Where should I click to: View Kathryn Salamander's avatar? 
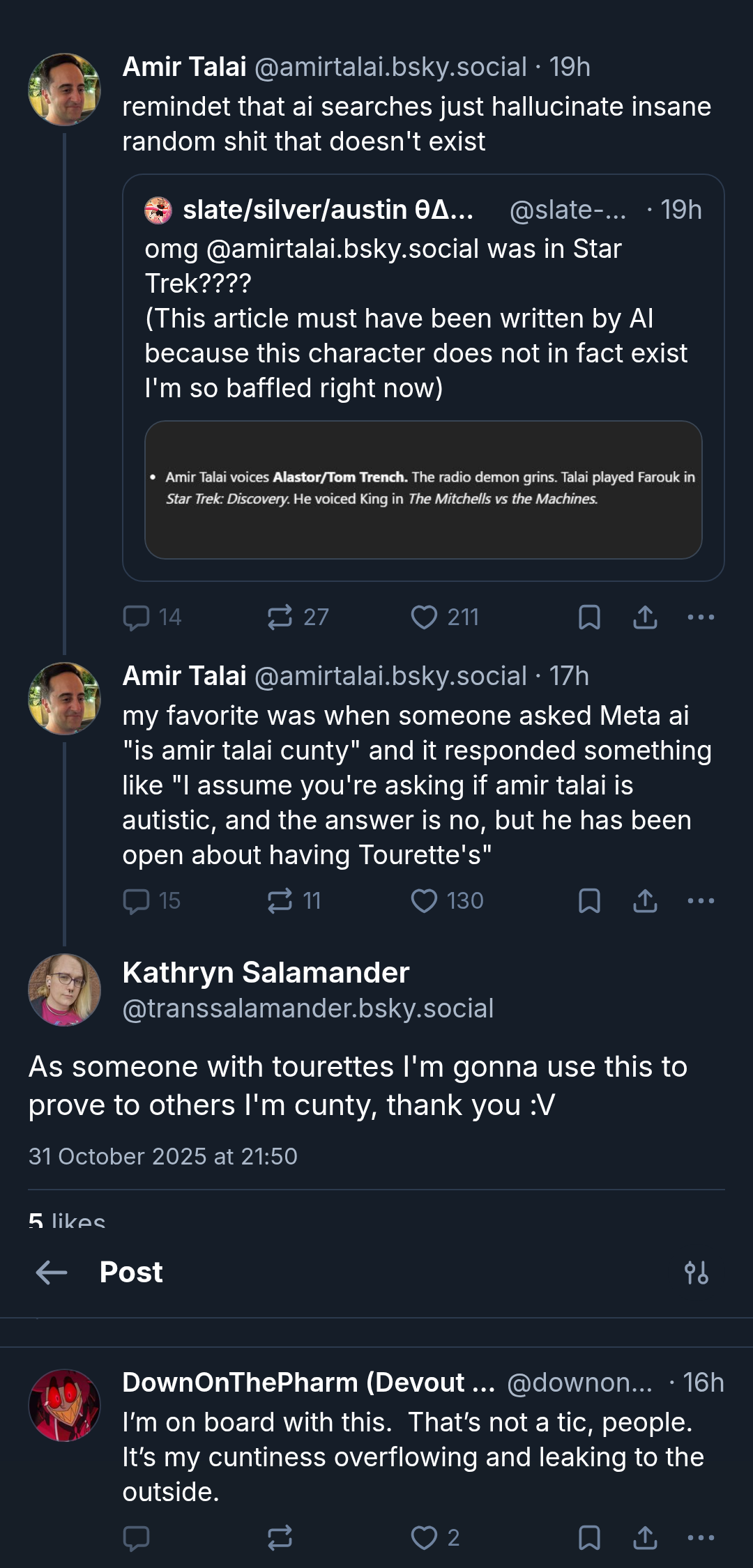pyautogui.click(x=64, y=990)
